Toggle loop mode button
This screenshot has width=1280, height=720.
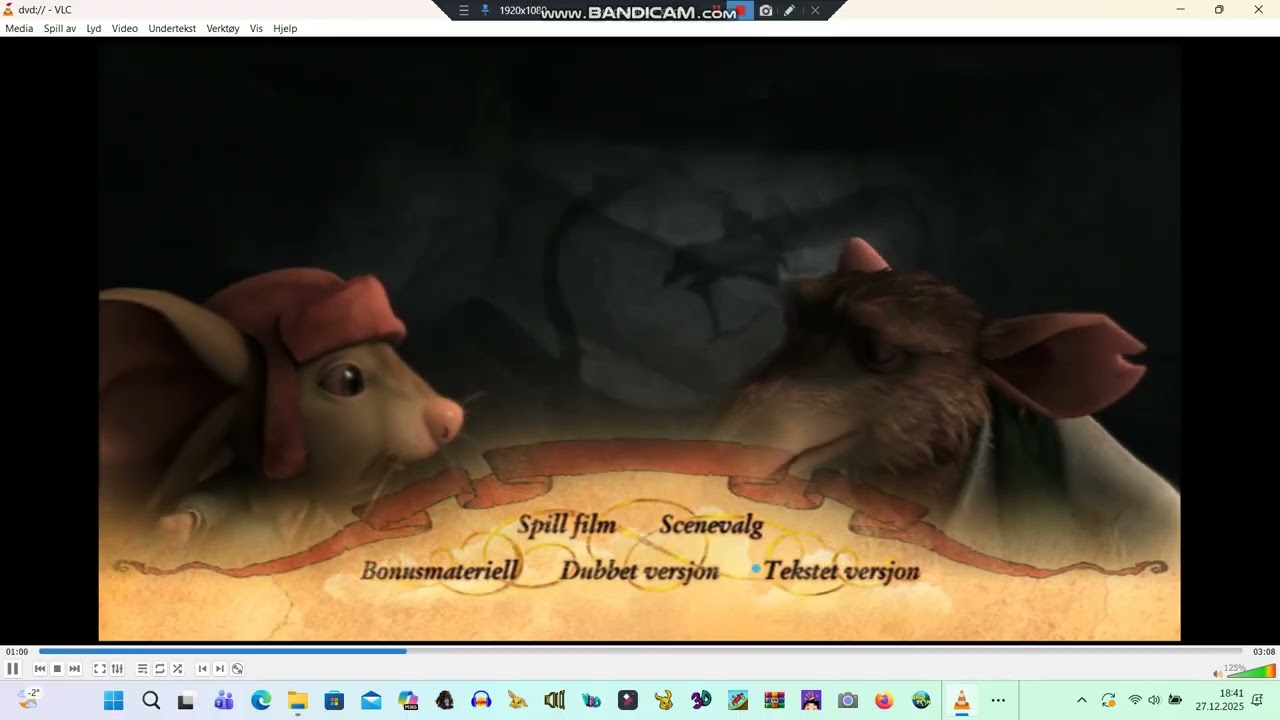click(160, 669)
